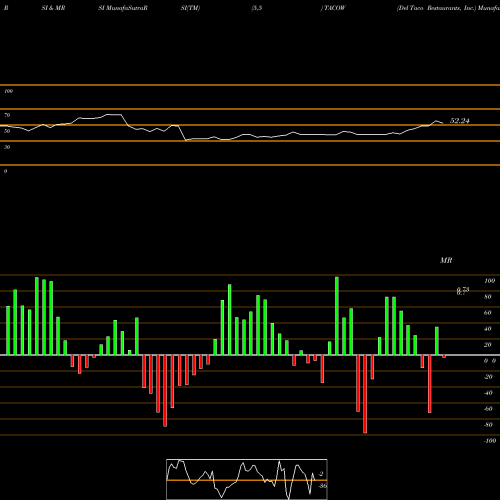Click the -60 label on MR axis

coord(488,409)
